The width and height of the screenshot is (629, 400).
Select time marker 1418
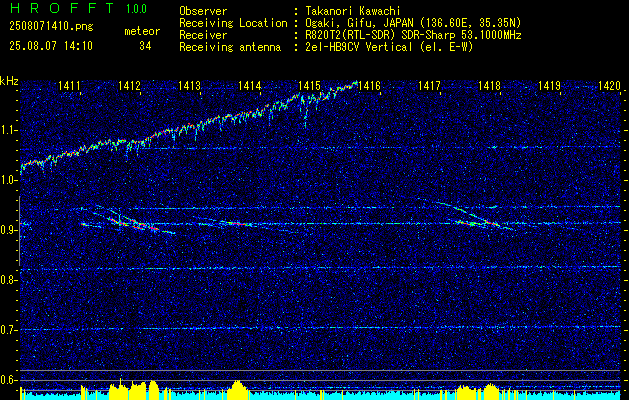pyautogui.click(x=489, y=85)
